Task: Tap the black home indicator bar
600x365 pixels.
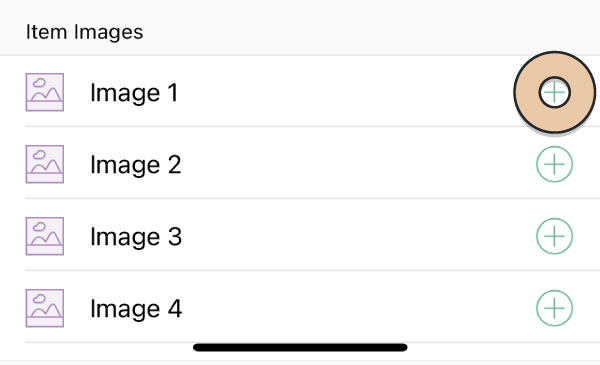Action: [300, 347]
